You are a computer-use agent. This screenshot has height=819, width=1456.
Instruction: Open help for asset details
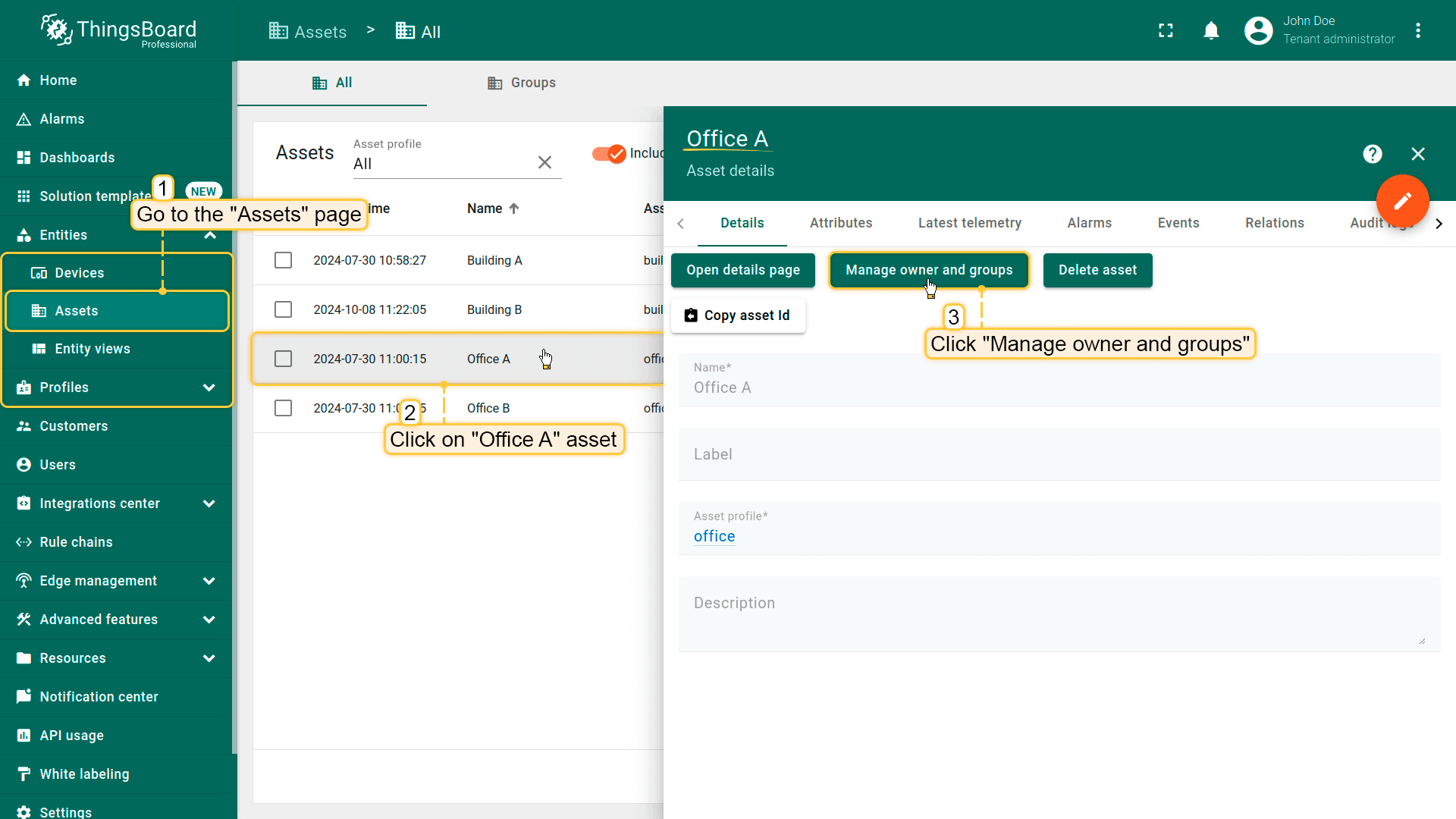coord(1372,154)
